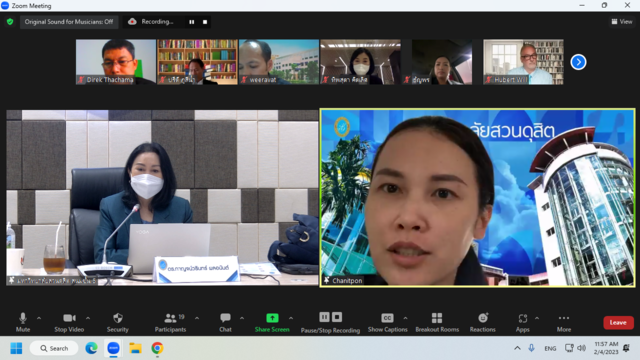Screen dimensions: 640x360
Task: Select Hubert video thumbnail
Action: point(523,62)
